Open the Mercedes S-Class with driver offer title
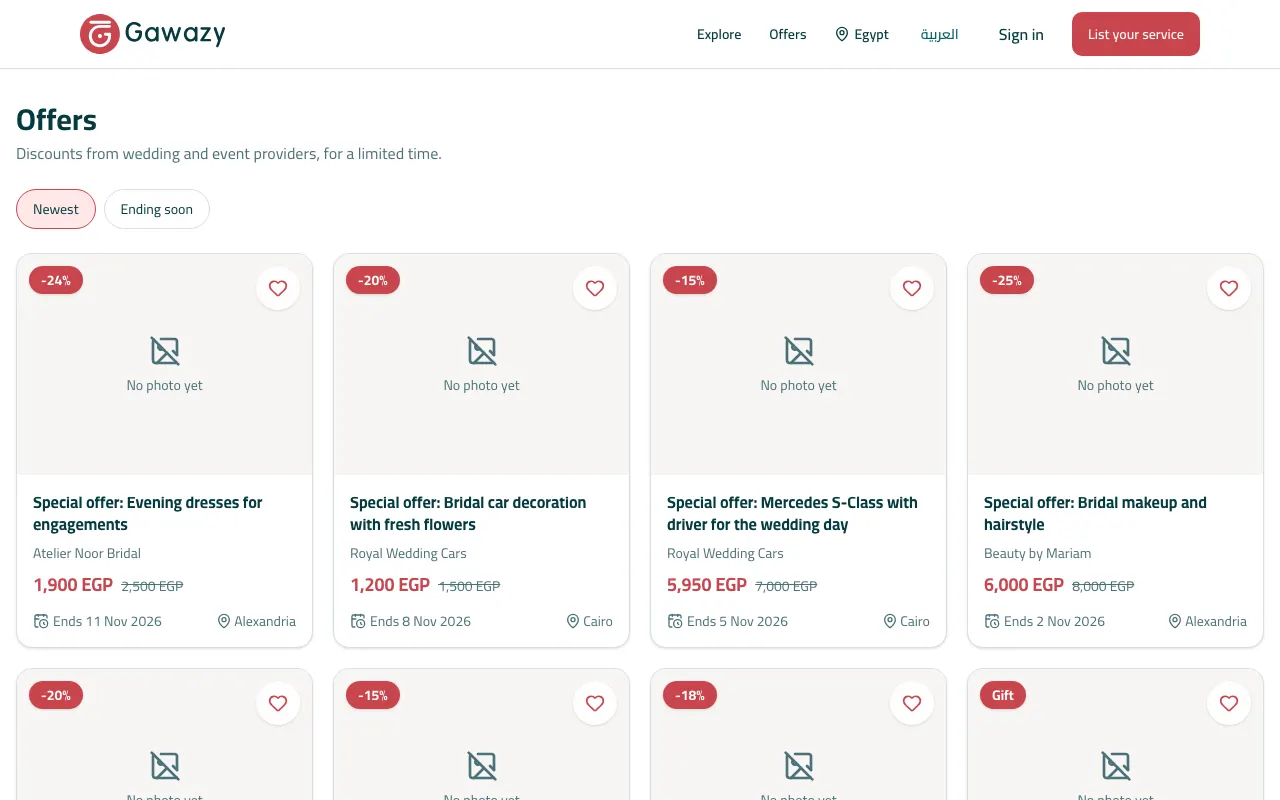The image size is (1280, 800). (792, 514)
